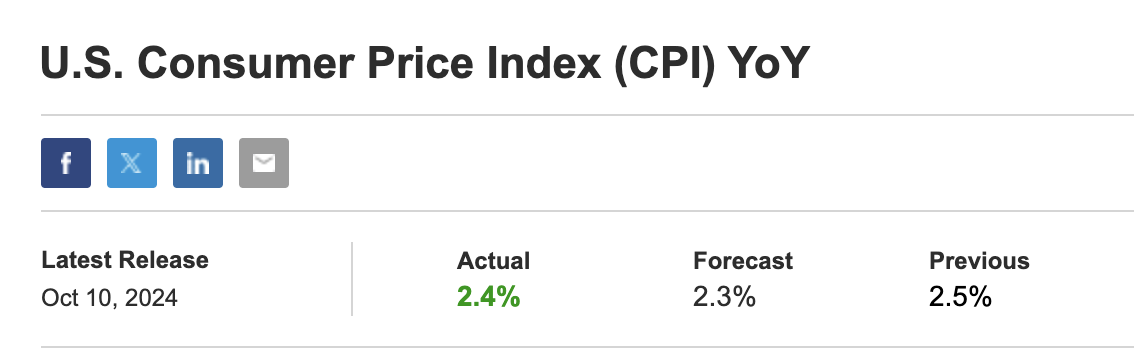Share the page on Facebook
This screenshot has height=362, width=1134.
pyautogui.click(x=66, y=163)
